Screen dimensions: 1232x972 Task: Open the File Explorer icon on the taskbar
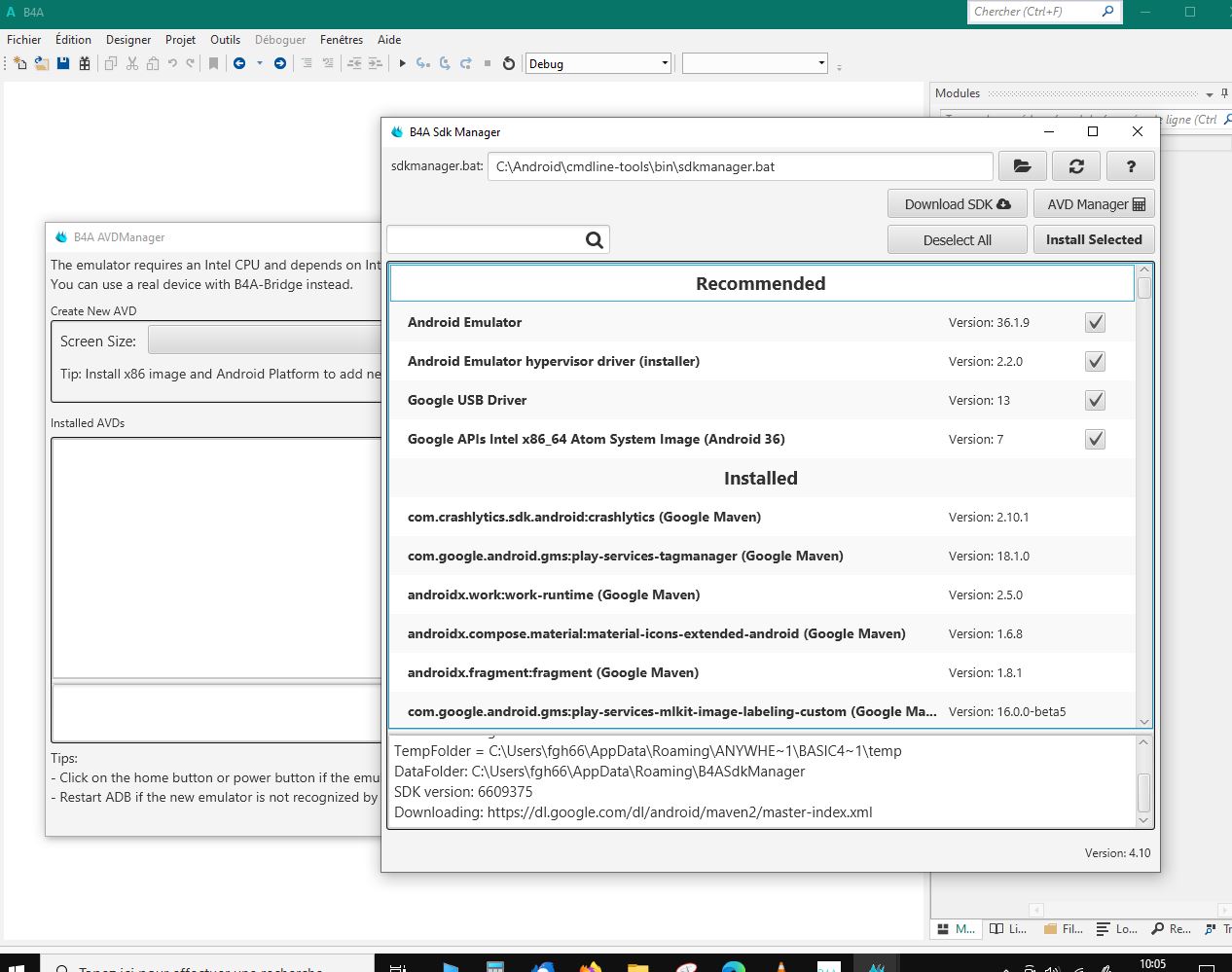pos(638,967)
